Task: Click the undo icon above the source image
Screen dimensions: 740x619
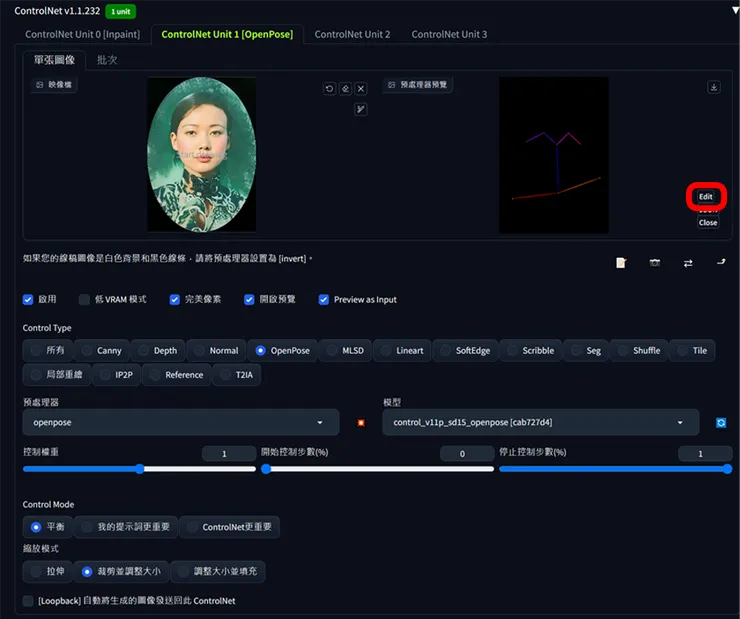Action: (329, 89)
